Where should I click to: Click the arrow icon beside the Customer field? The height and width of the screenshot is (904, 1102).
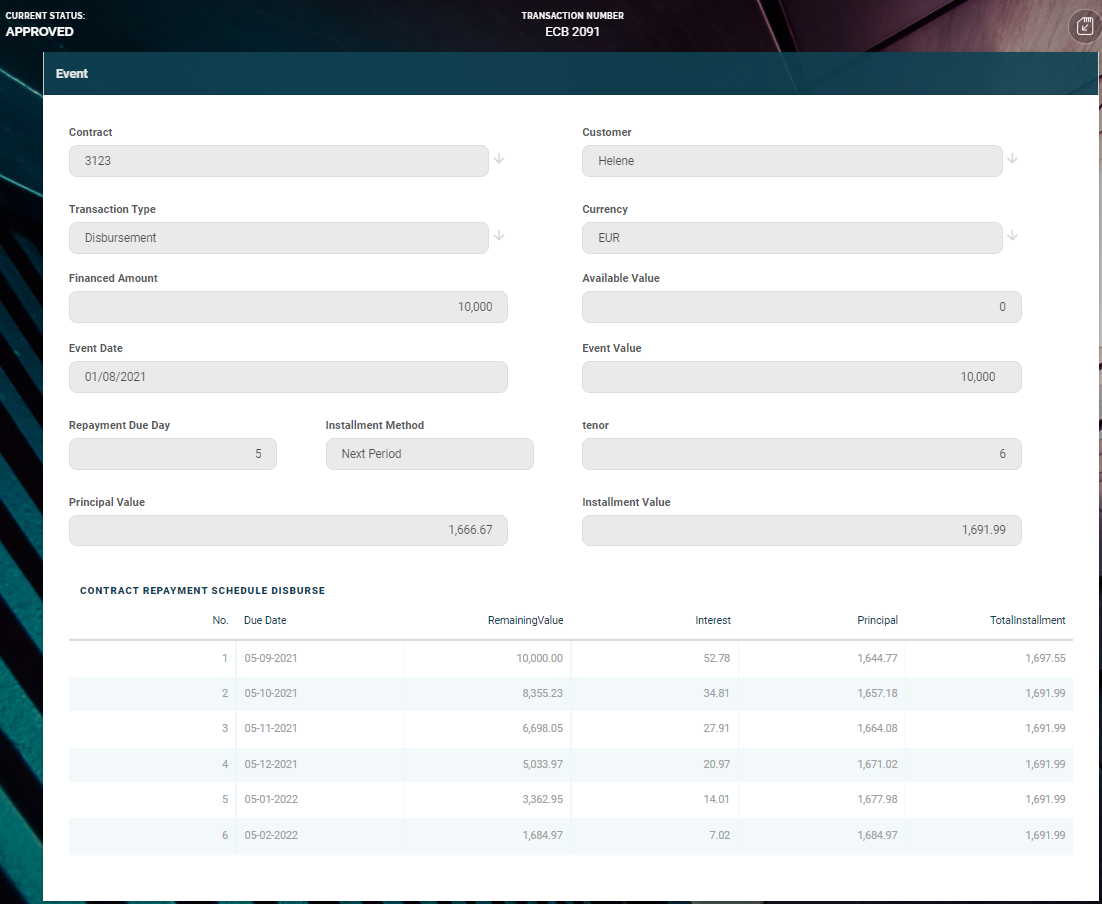[1012, 159]
